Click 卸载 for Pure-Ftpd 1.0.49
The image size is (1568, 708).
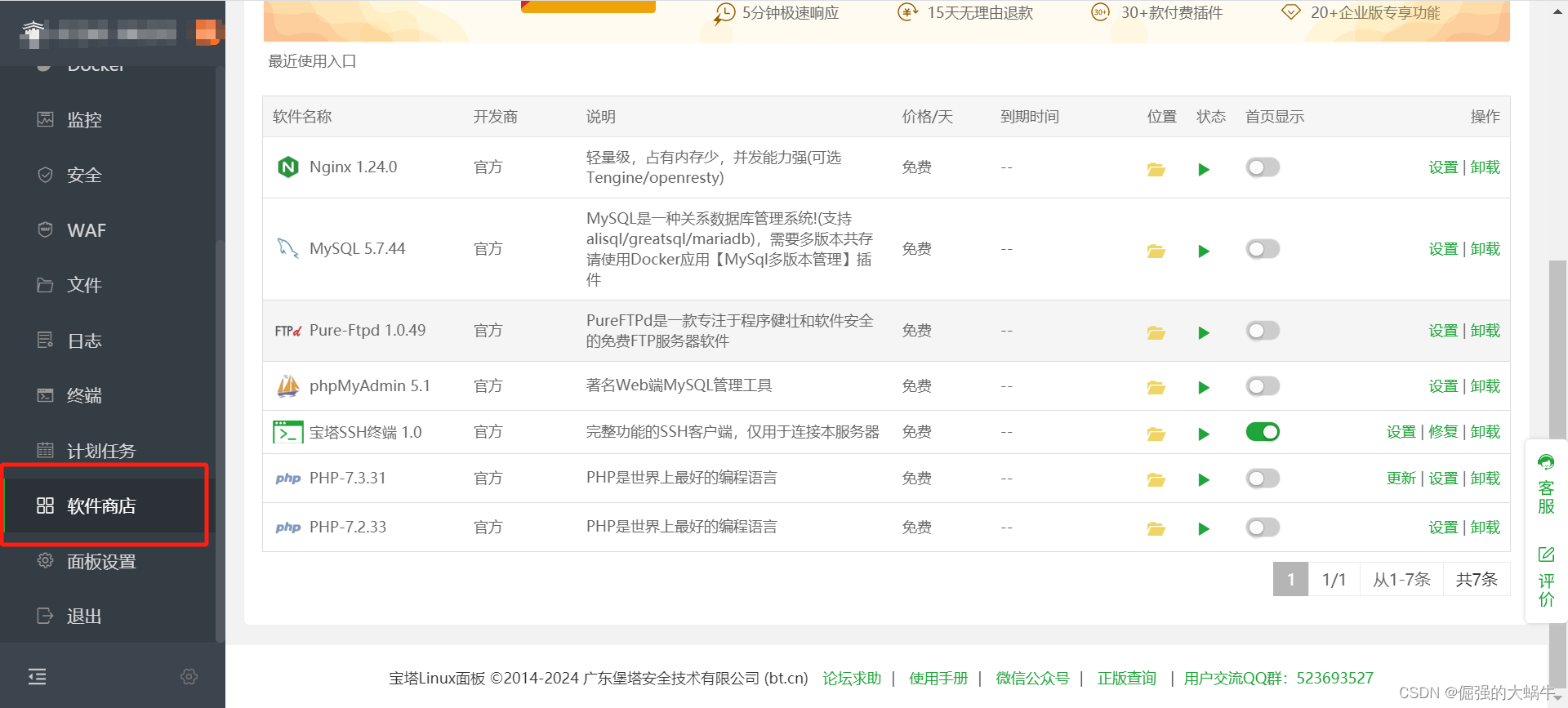point(1486,331)
